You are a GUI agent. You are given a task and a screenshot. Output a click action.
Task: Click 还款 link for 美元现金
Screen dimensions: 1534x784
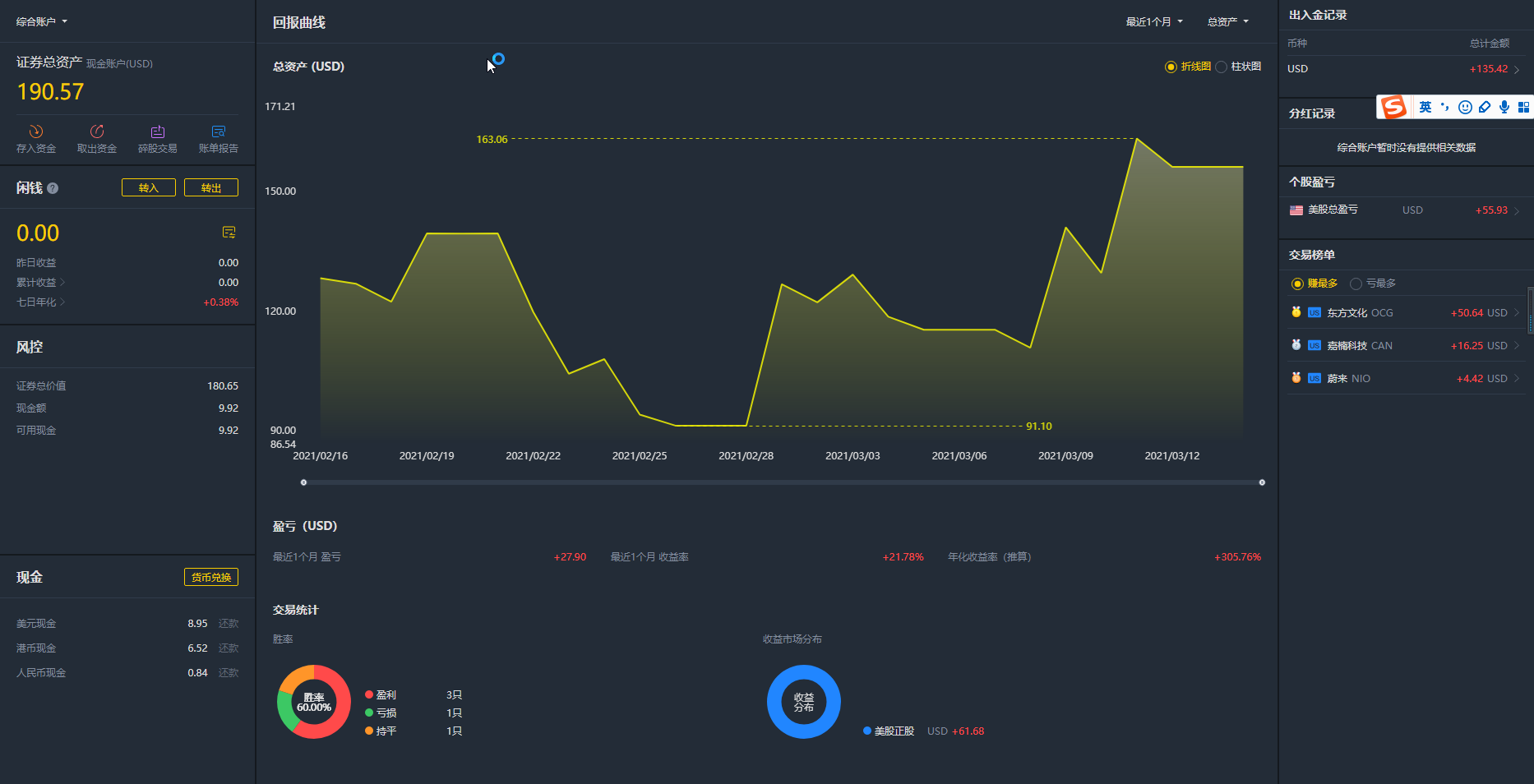click(x=229, y=624)
